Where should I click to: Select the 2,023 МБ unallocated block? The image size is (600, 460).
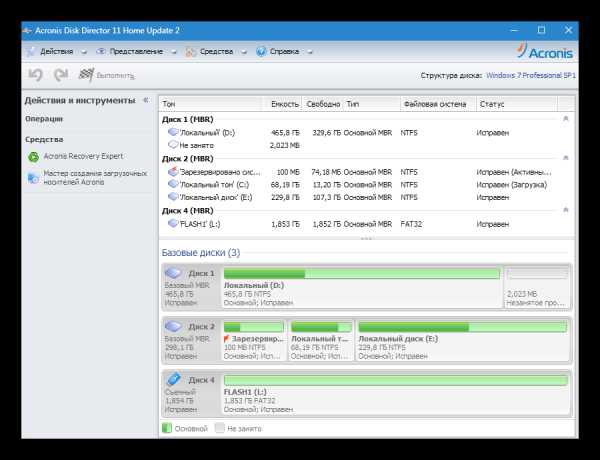click(537, 287)
